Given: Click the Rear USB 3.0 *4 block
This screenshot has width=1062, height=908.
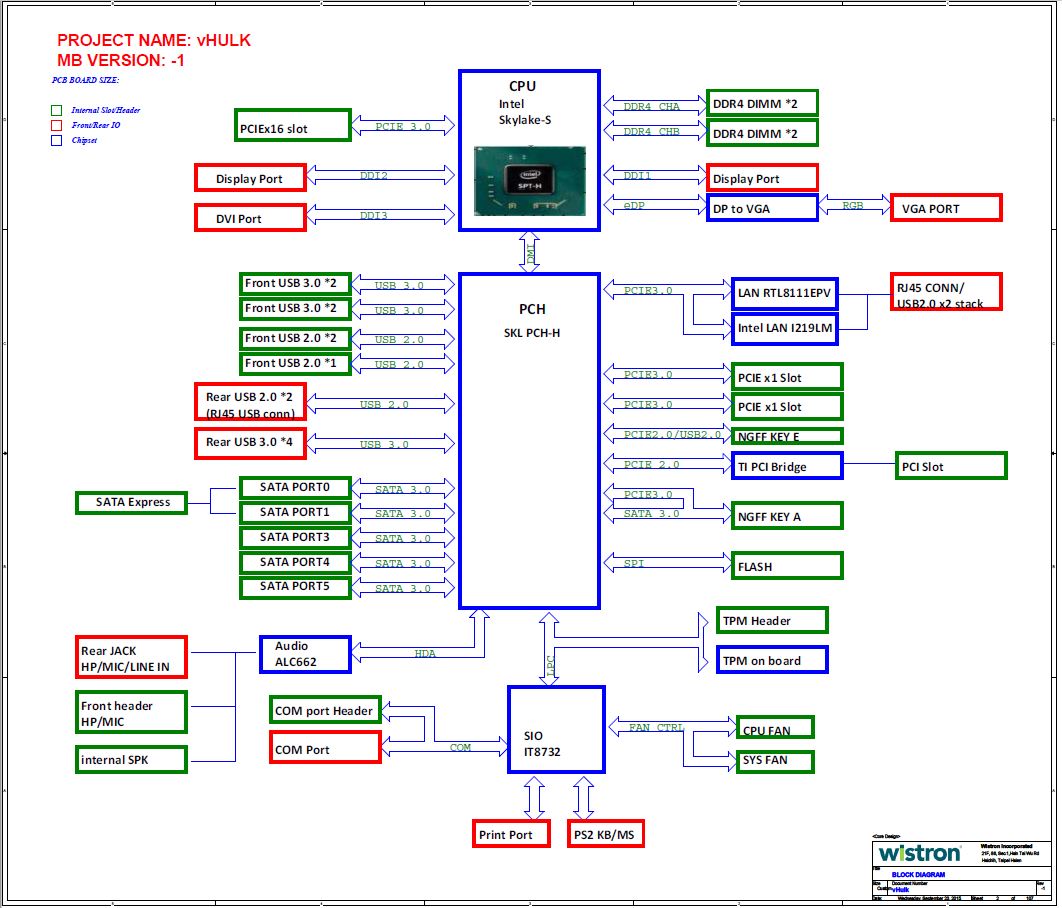Looking at the screenshot, I should (x=250, y=443).
